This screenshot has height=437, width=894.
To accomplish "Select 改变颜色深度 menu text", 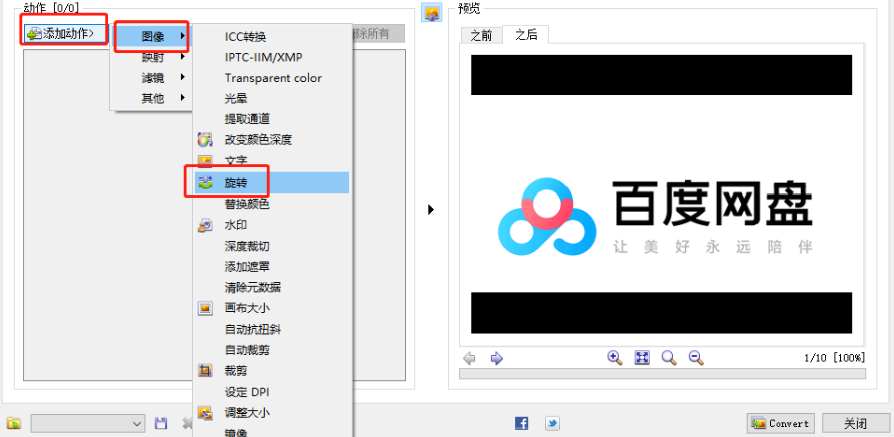I will coord(258,140).
